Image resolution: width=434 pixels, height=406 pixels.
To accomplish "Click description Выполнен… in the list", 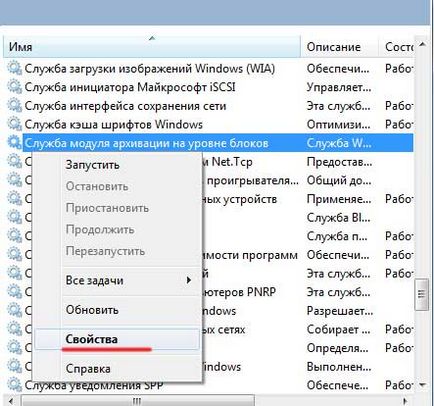I will (x=339, y=367).
